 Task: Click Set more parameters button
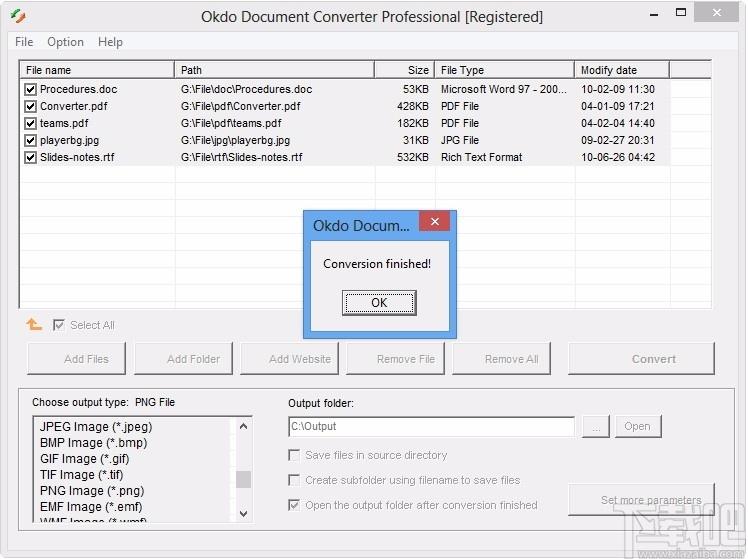(x=642, y=499)
